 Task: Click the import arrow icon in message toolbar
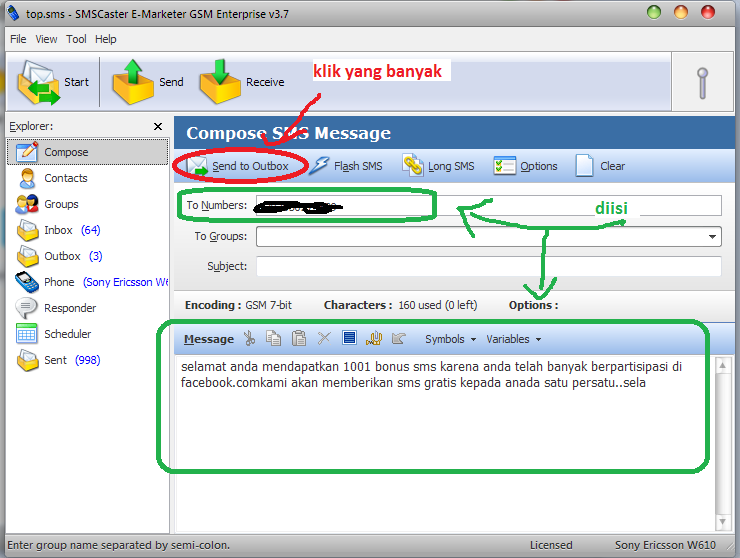point(399,338)
